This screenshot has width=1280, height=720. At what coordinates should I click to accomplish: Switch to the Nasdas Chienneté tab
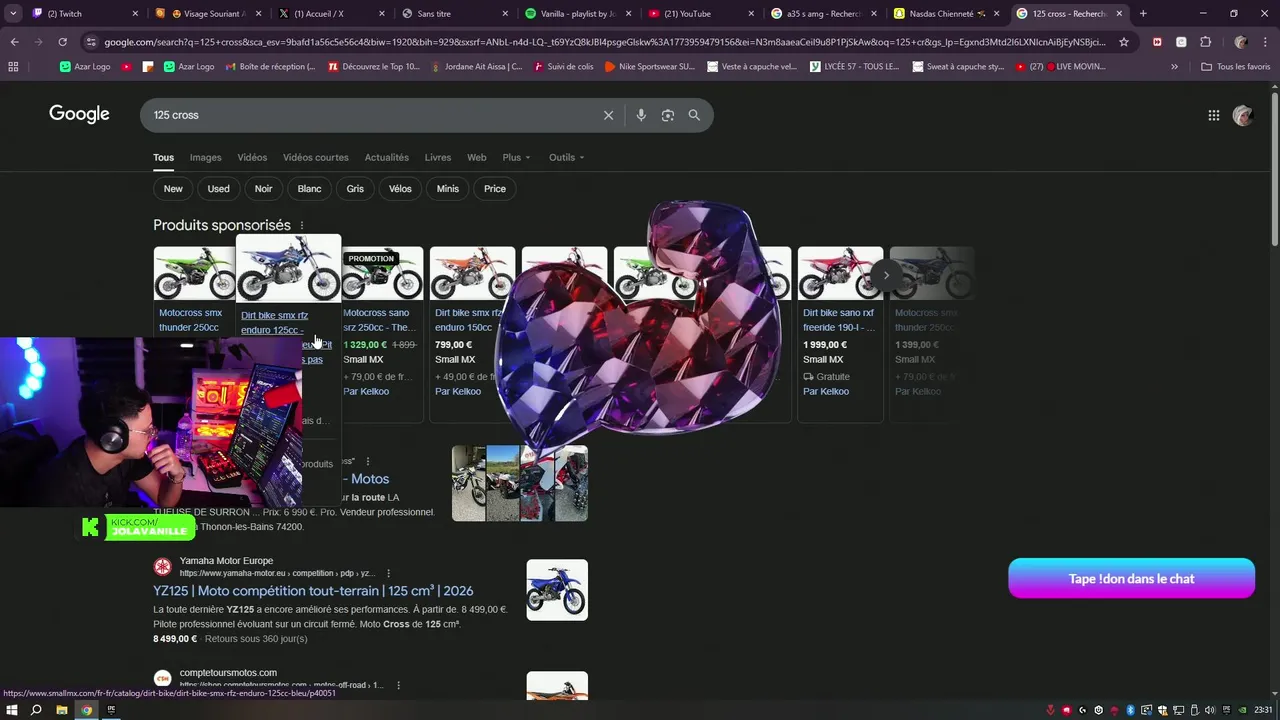click(947, 14)
